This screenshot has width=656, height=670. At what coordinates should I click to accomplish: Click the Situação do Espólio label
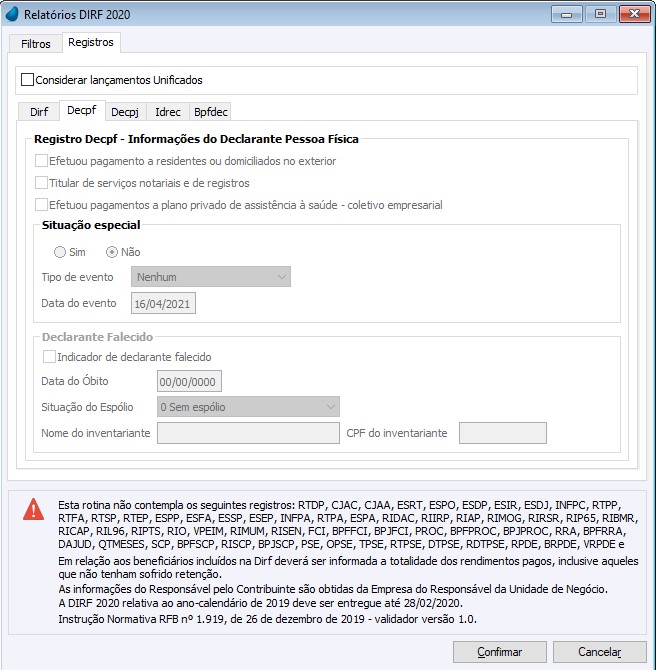coord(87,407)
